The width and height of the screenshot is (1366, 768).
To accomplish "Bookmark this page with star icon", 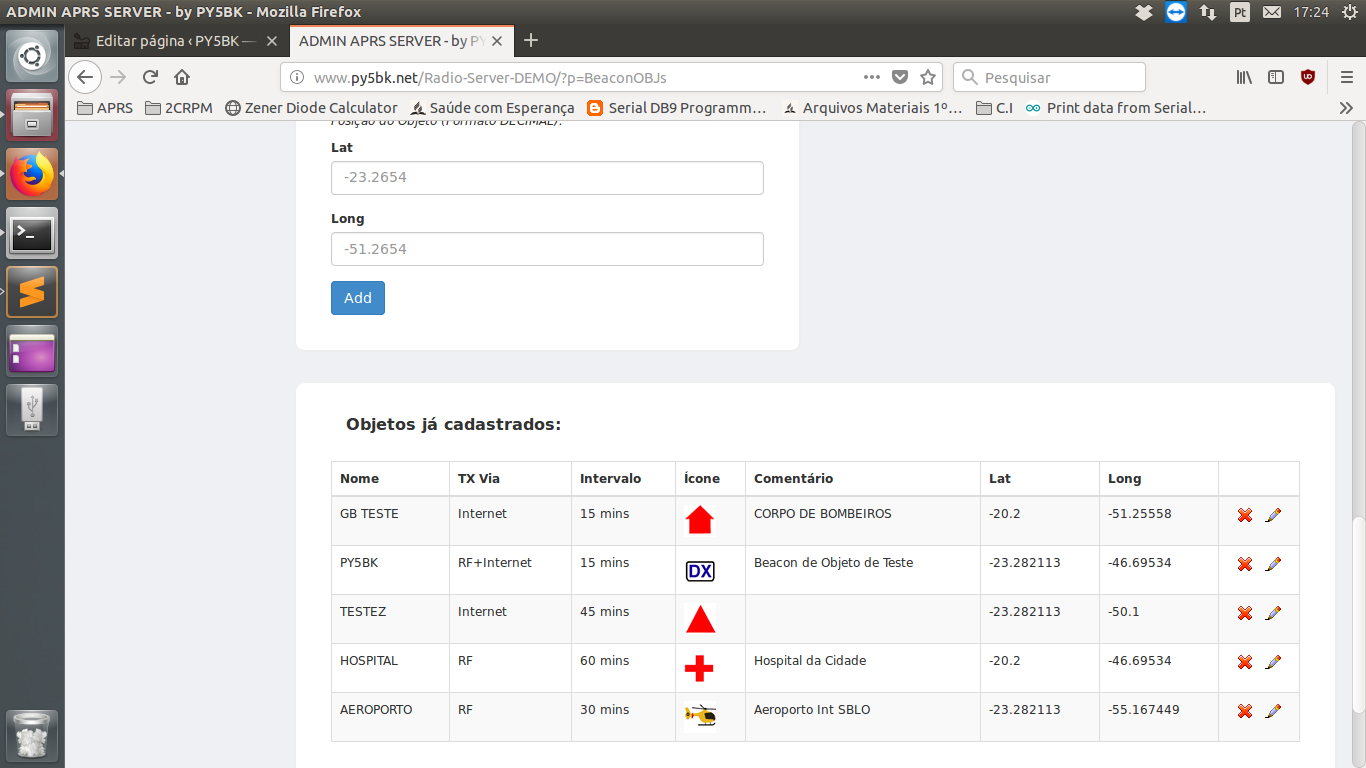I will (x=928, y=77).
